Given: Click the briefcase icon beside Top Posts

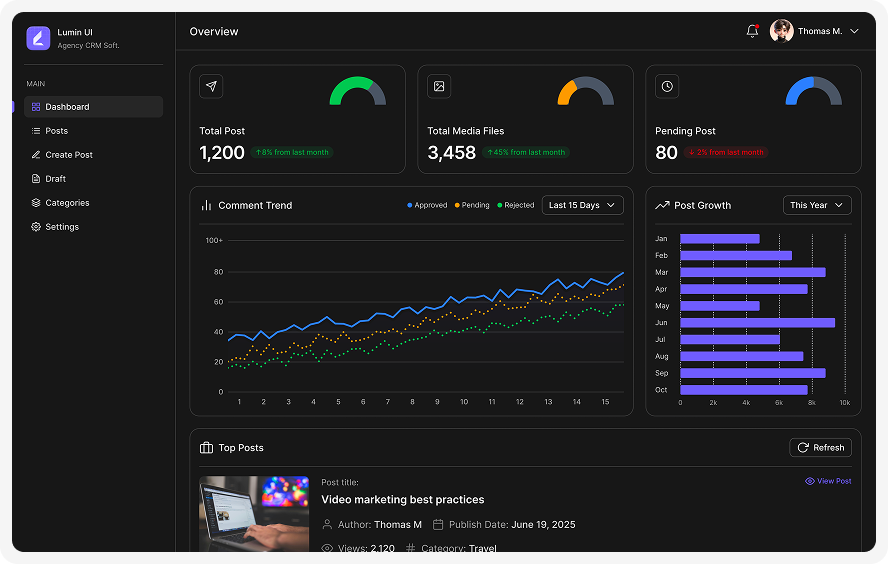Looking at the screenshot, I should click(207, 448).
